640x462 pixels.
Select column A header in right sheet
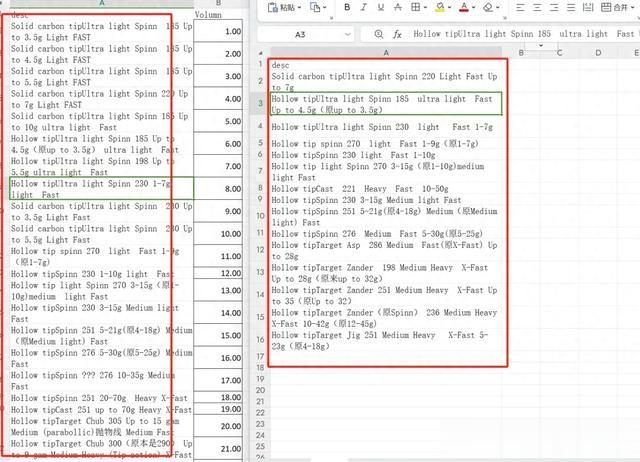(386, 53)
